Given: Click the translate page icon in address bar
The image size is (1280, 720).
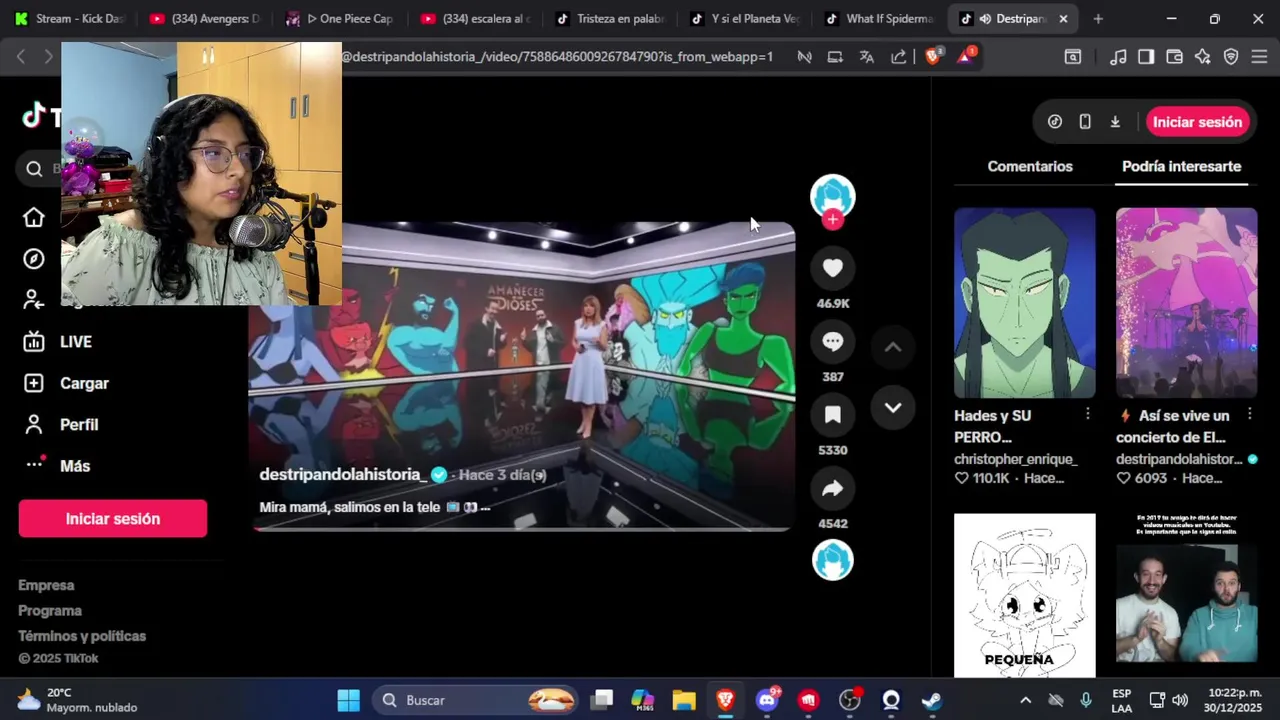Looking at the screenshot, I should tap(867, 57).
